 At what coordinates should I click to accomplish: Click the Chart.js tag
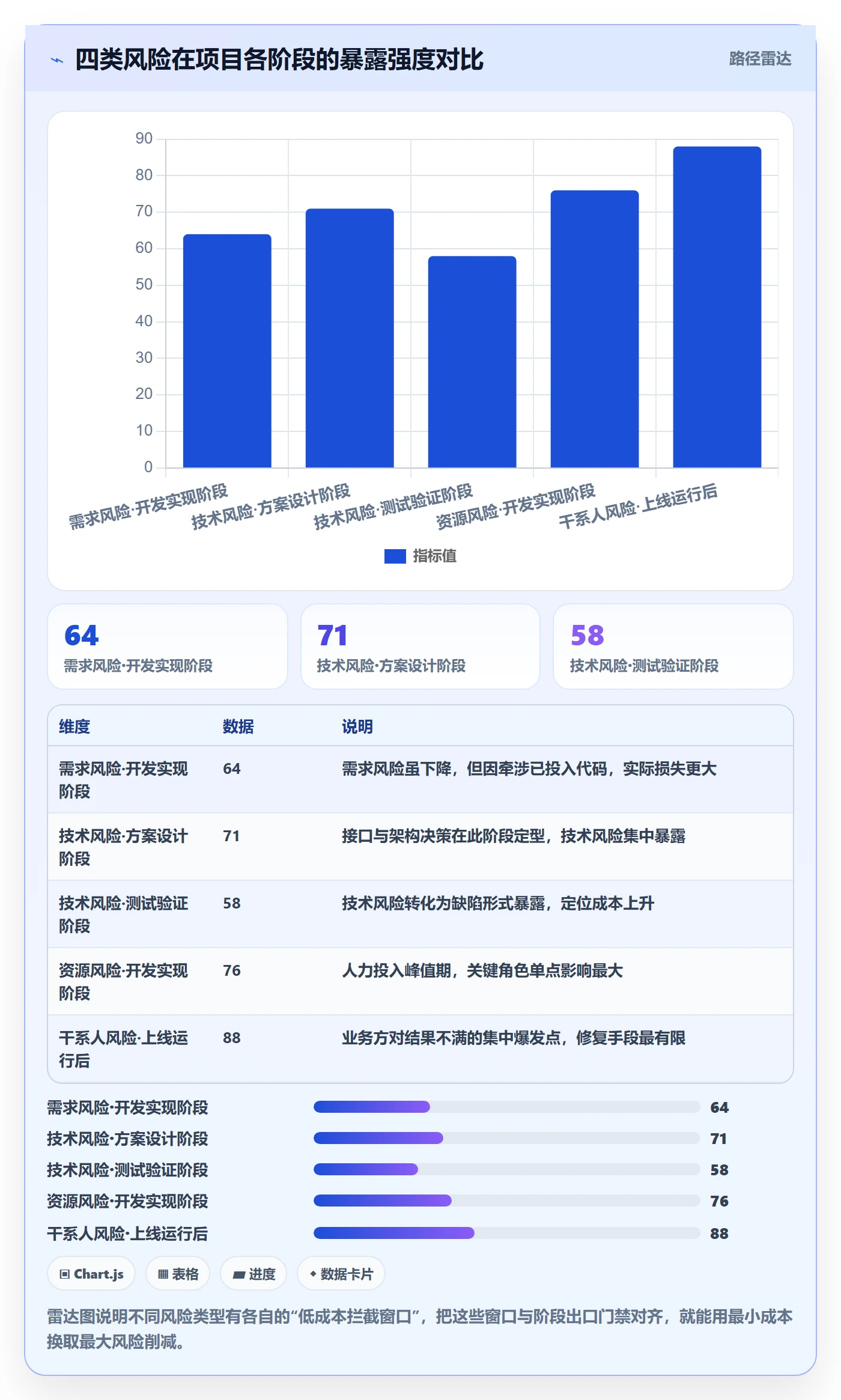click(x=91, y=1274)
